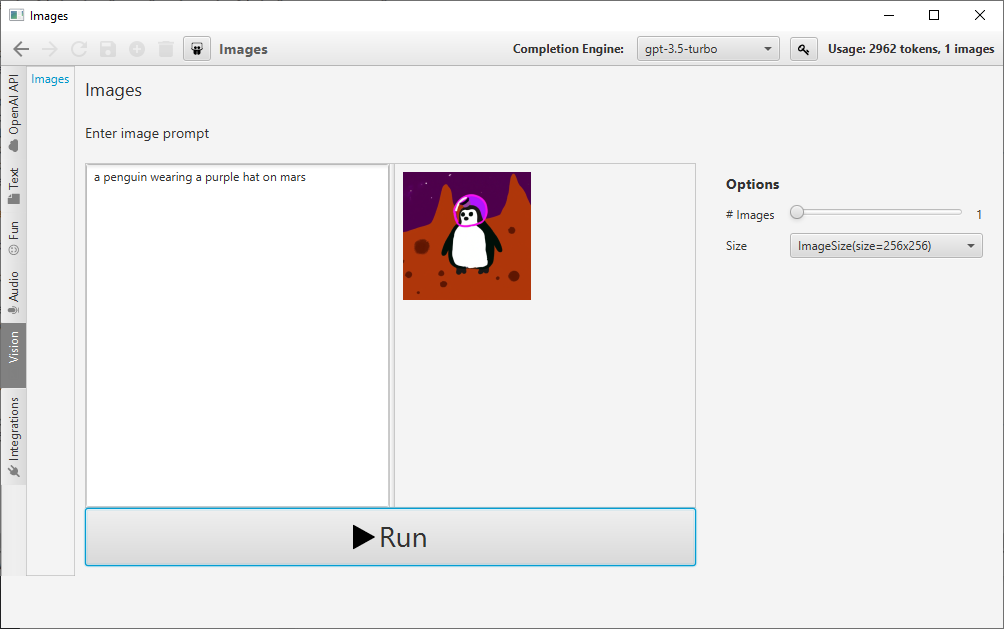Select the Vision side tab
The height and width of the screenshot is (629, 1004).
13,355
